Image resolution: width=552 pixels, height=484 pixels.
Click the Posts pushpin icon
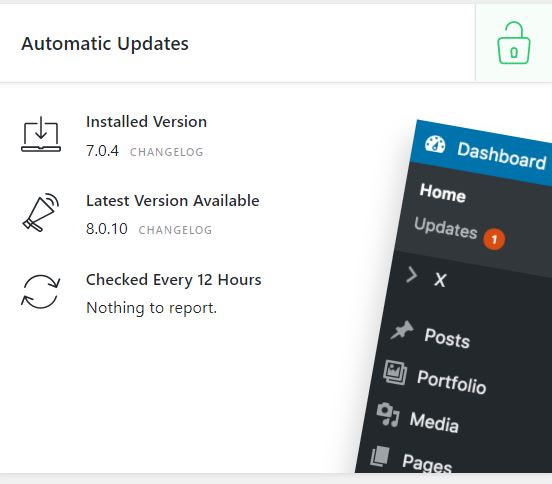(x=402, y=330)
